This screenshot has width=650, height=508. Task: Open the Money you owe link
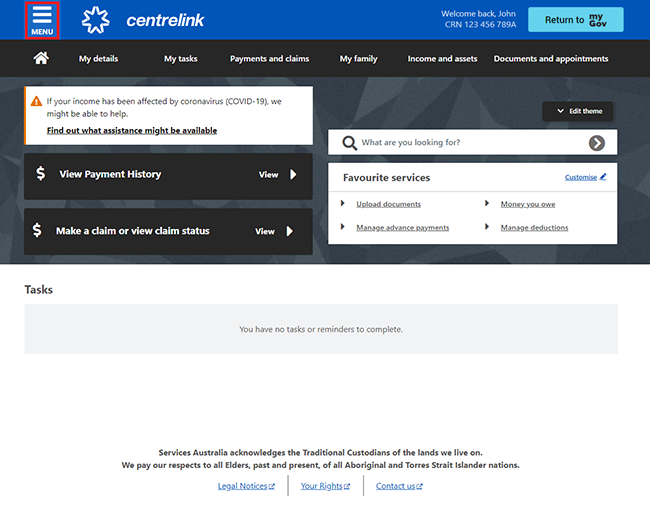click(527, 204)
